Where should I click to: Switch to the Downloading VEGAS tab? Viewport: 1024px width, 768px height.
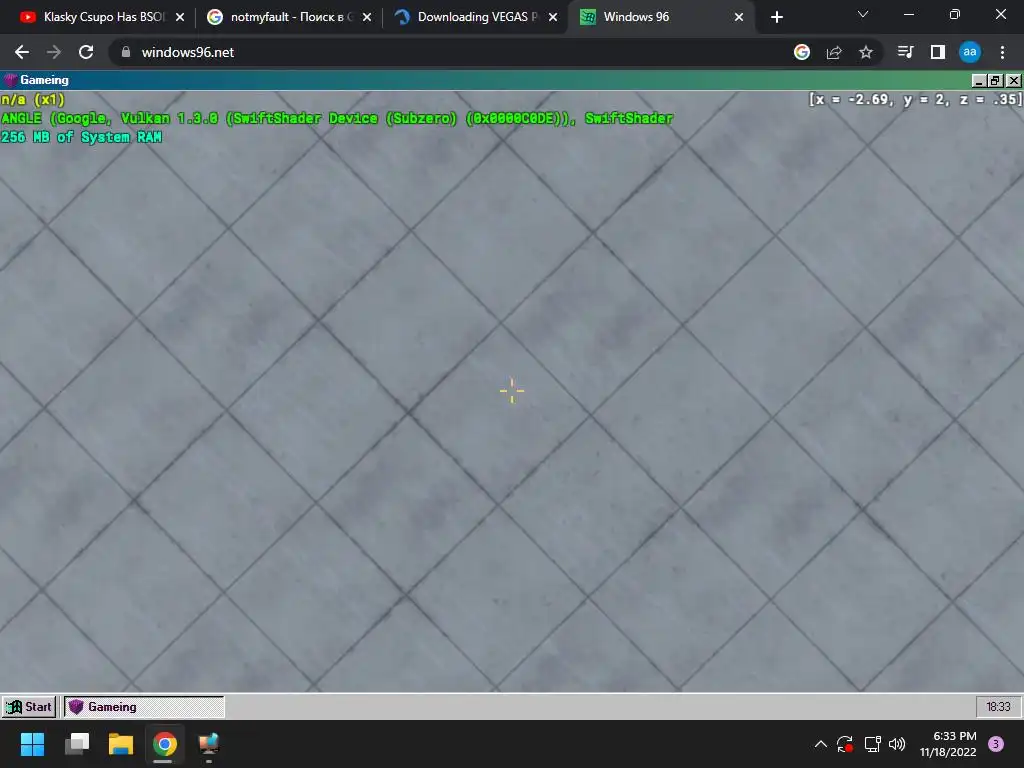coord(473,17)
